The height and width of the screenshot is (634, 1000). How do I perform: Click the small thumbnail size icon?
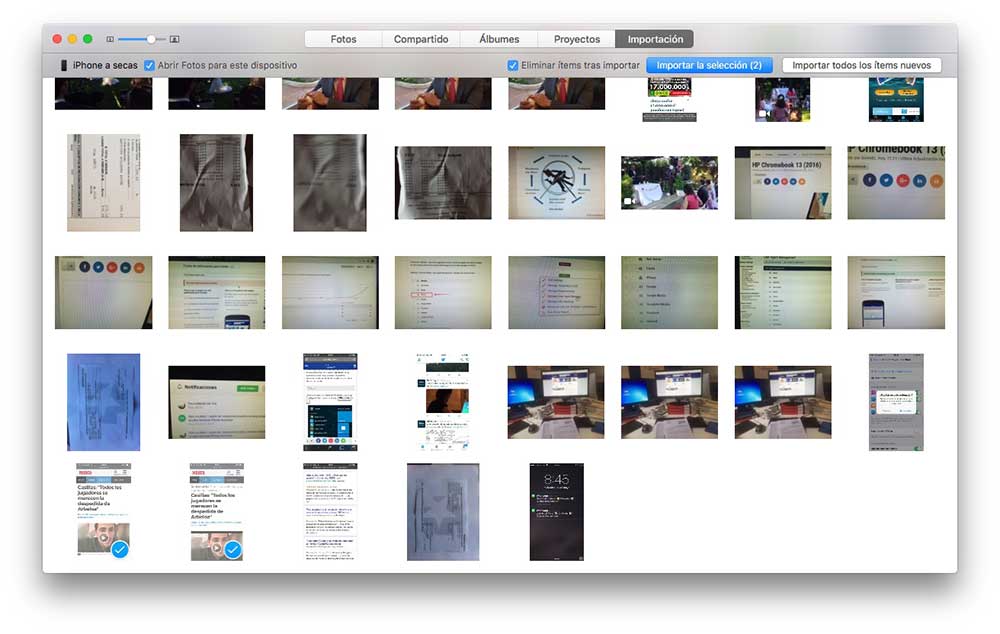coord(110,39)
